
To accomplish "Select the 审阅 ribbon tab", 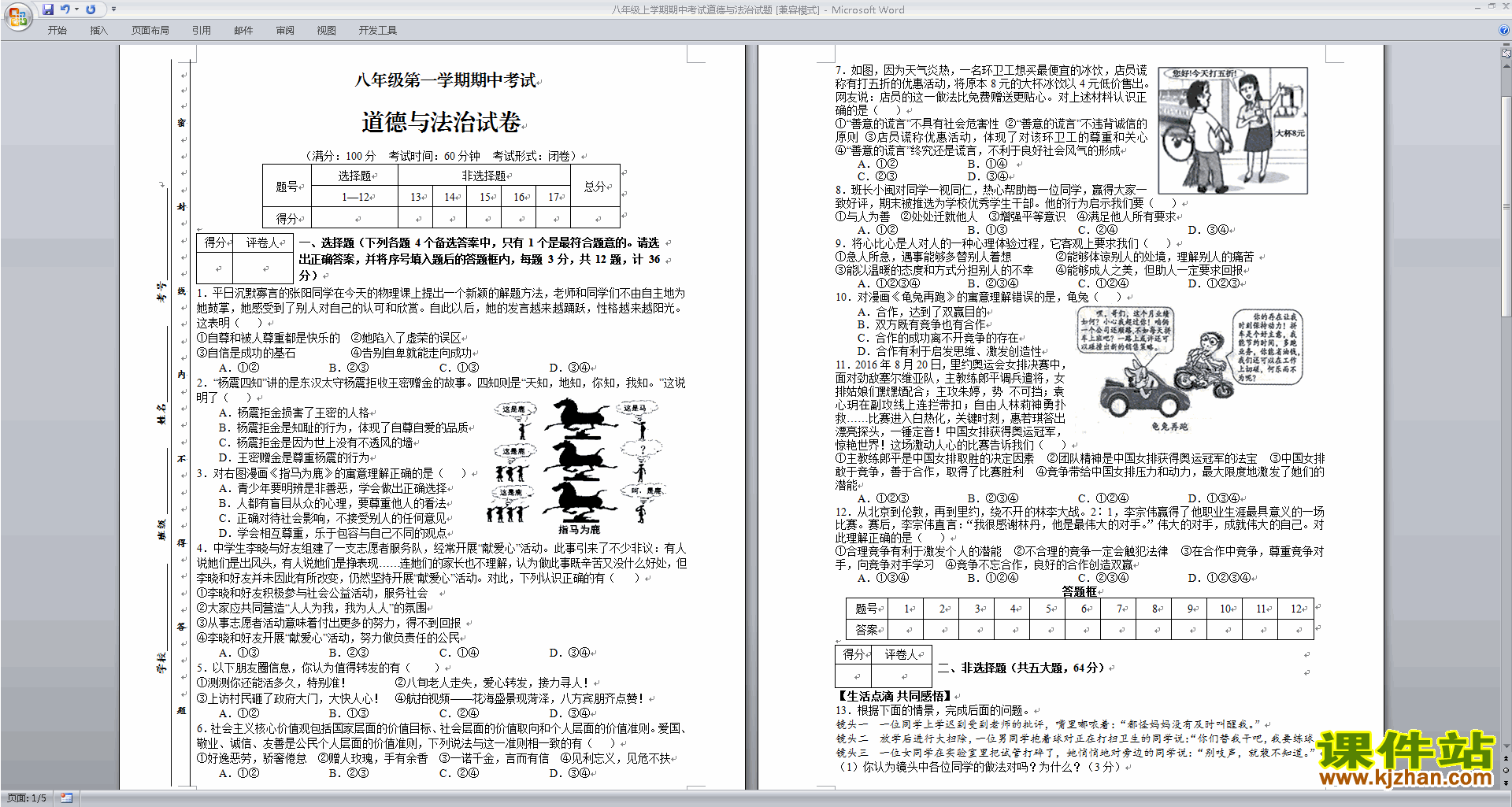I will pyautogui.click(x=285, y=31).
